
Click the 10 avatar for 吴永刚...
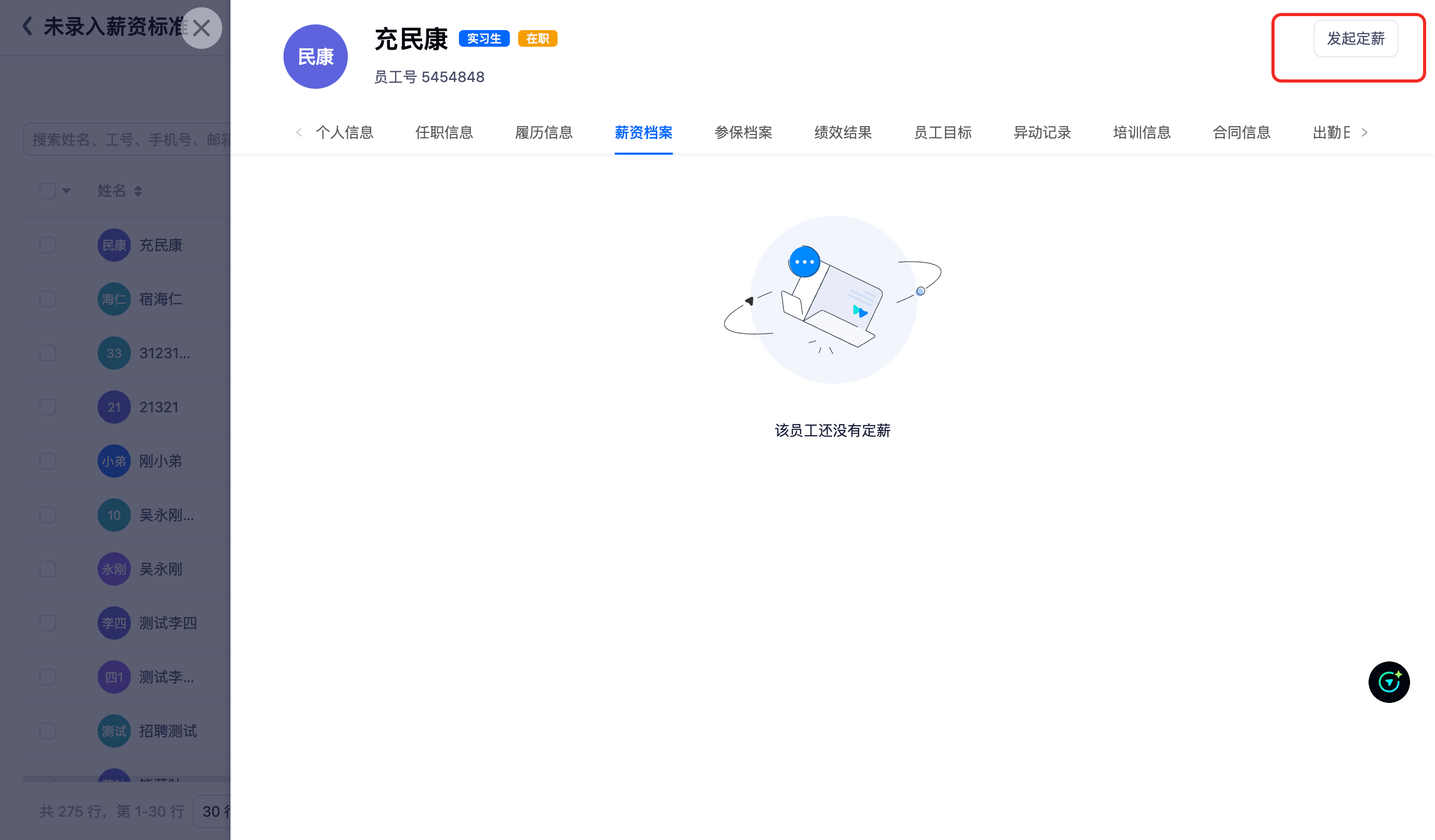pos(114,516)
